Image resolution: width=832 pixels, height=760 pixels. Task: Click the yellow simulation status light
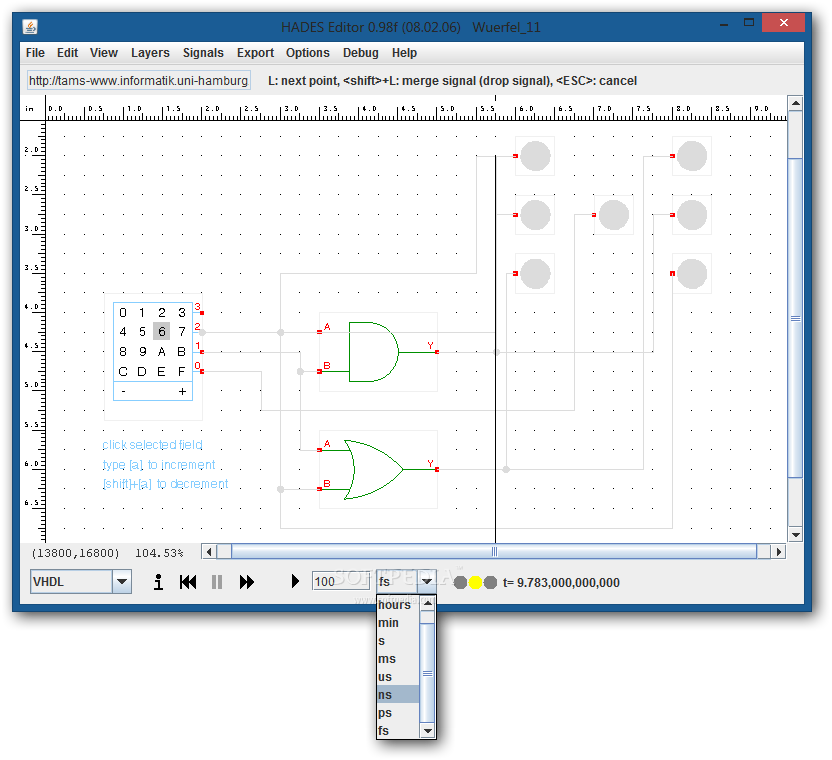(475, 583)
